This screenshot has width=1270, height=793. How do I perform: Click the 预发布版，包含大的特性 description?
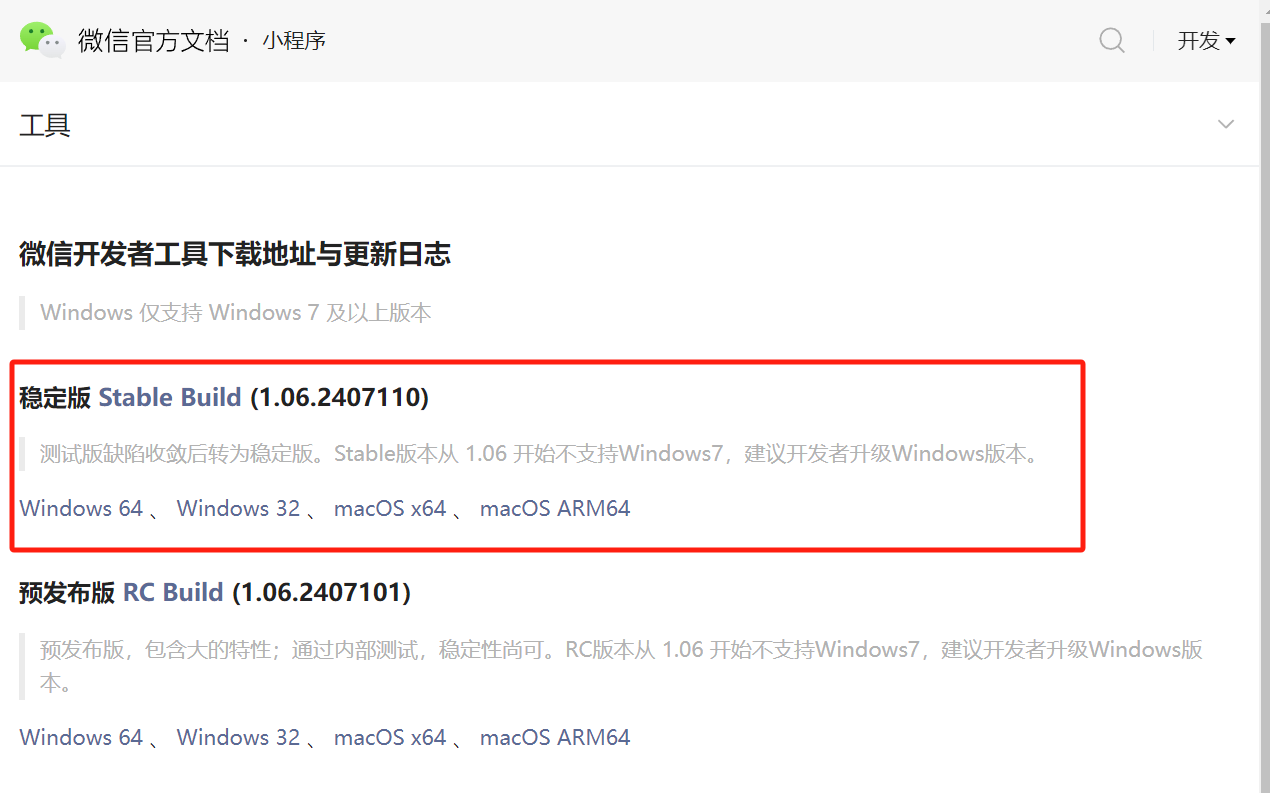[x=621, y=666]
